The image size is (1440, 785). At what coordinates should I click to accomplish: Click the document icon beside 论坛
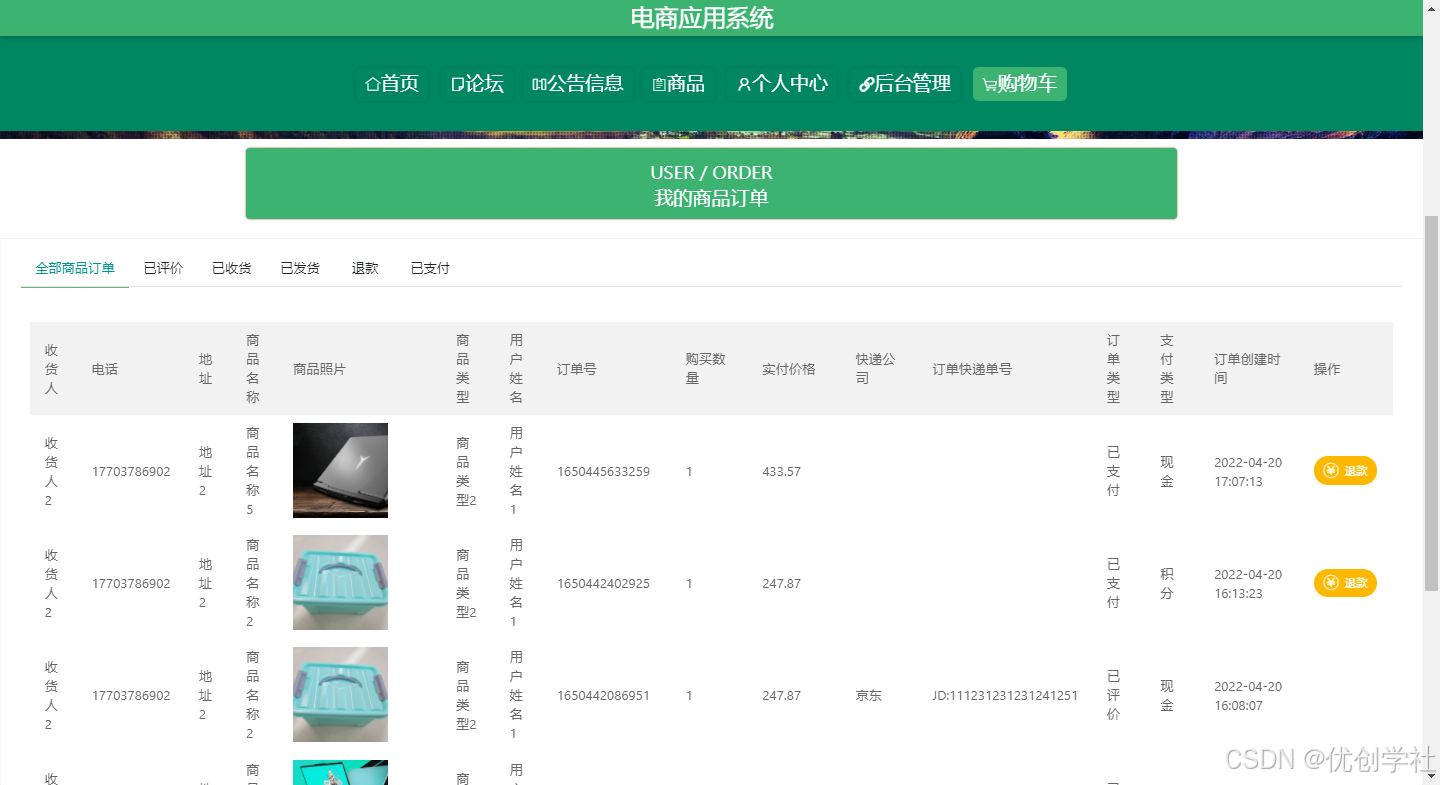click(458, 85)
